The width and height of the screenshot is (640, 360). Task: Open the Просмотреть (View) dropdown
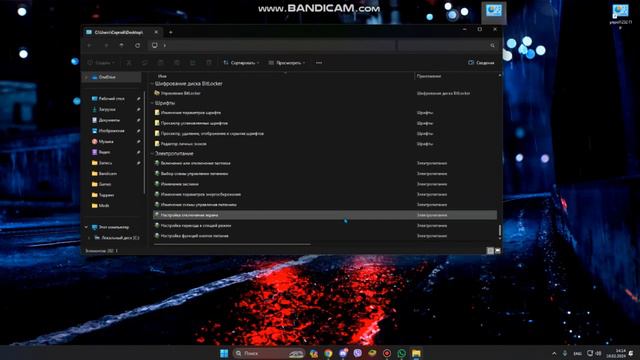point(287,63)
